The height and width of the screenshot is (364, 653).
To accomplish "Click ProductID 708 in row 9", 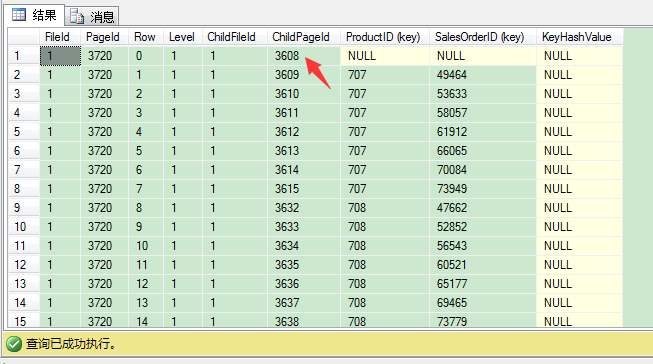I will (385, 208).
